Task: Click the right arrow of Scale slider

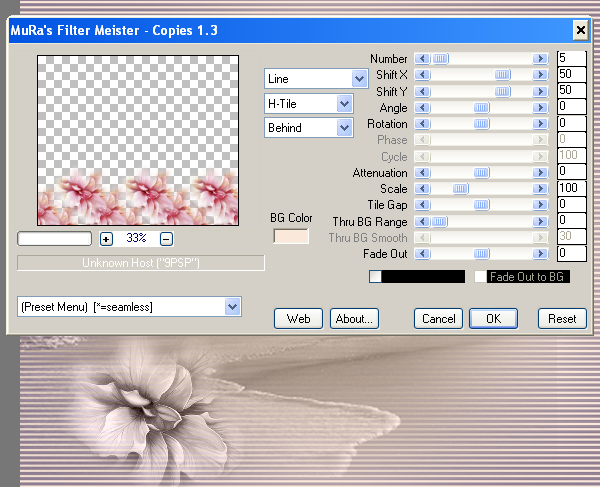Action: [540, 189]
